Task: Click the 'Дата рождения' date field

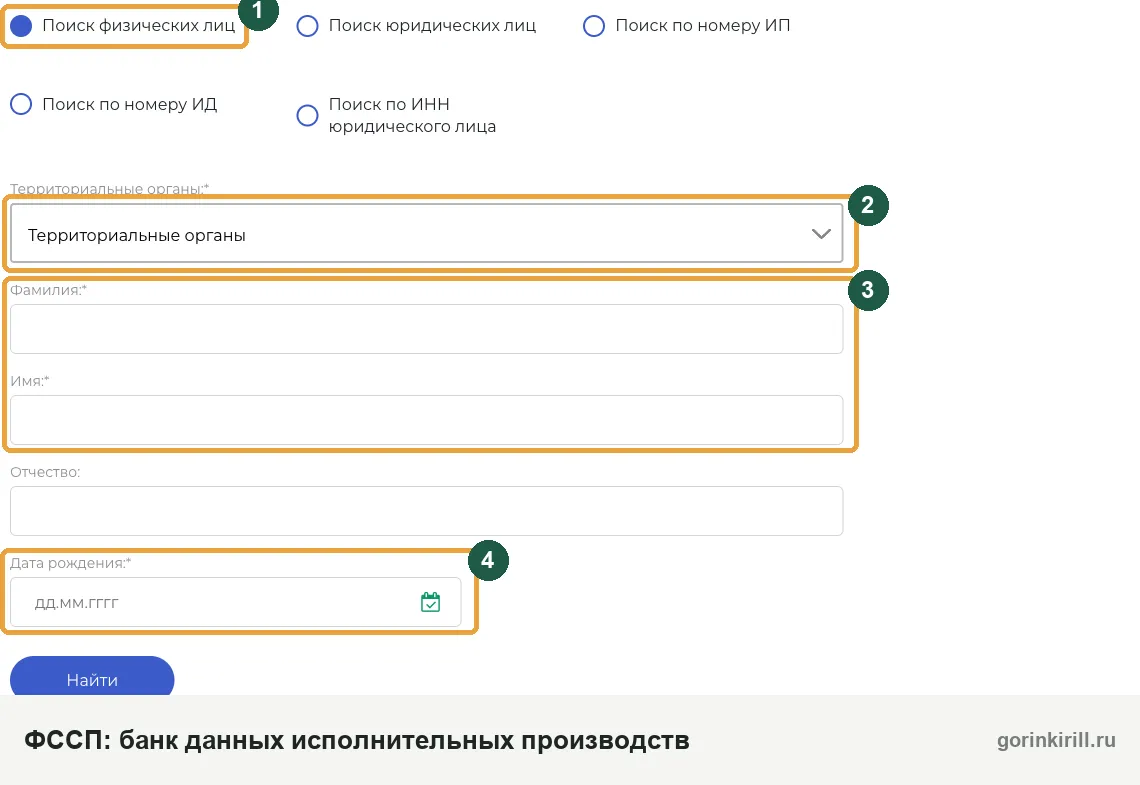Action: pos(236,602)
